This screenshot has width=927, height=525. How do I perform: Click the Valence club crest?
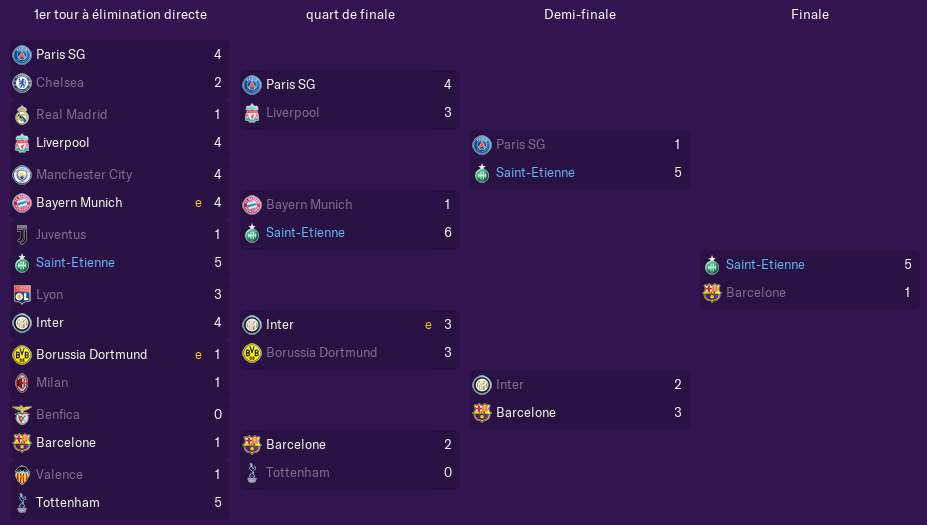point(22,475)
